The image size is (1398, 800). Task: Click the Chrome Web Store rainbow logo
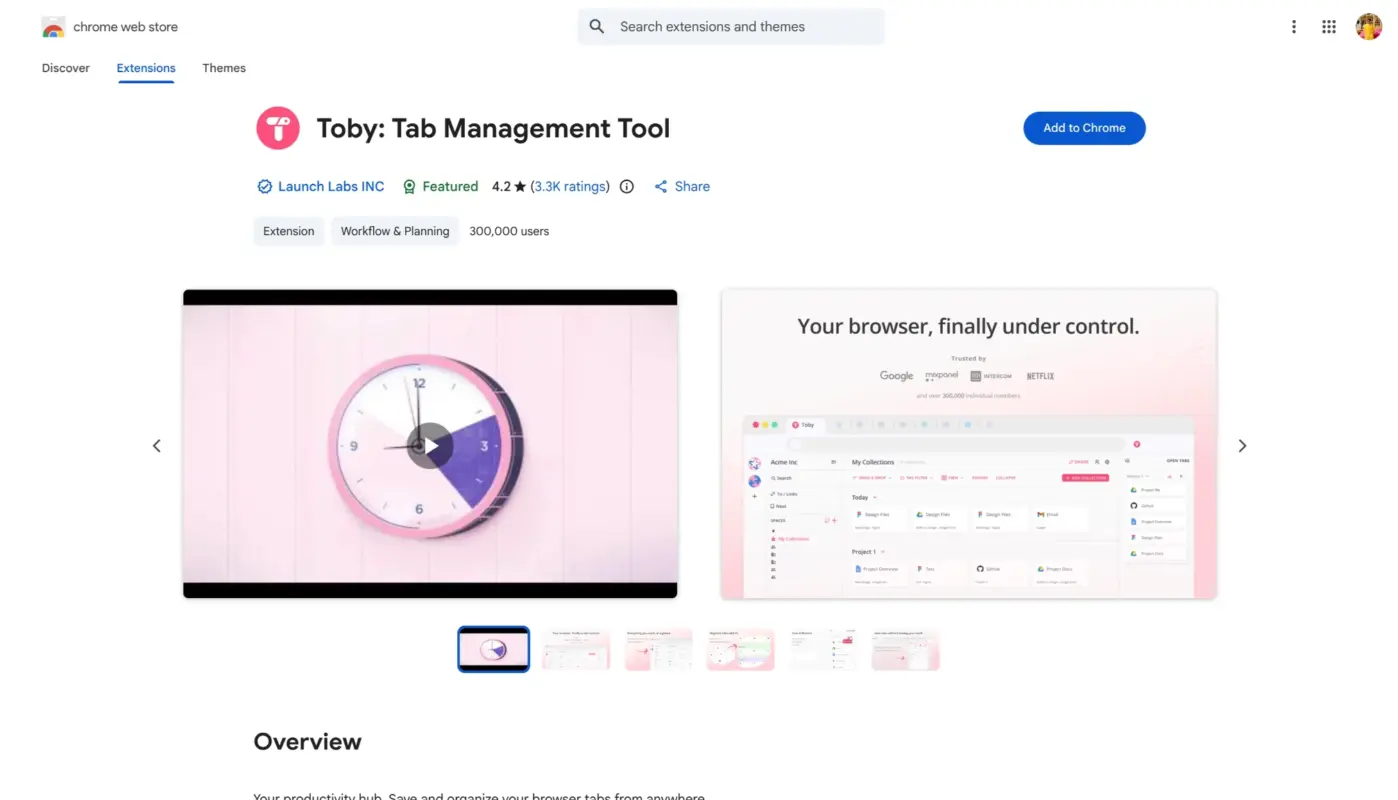pos(53,27)
